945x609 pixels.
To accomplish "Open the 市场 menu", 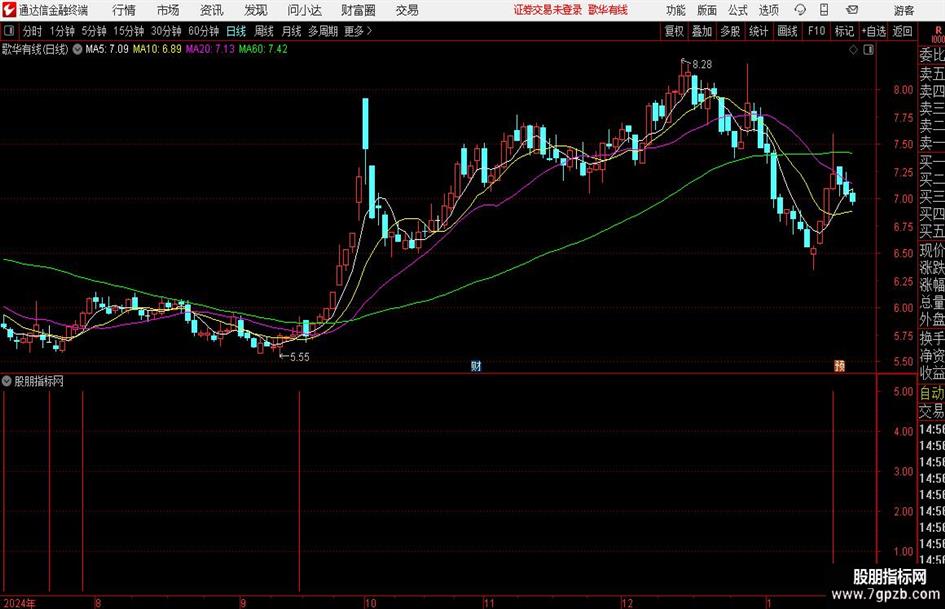I will [x=168, y=10].
